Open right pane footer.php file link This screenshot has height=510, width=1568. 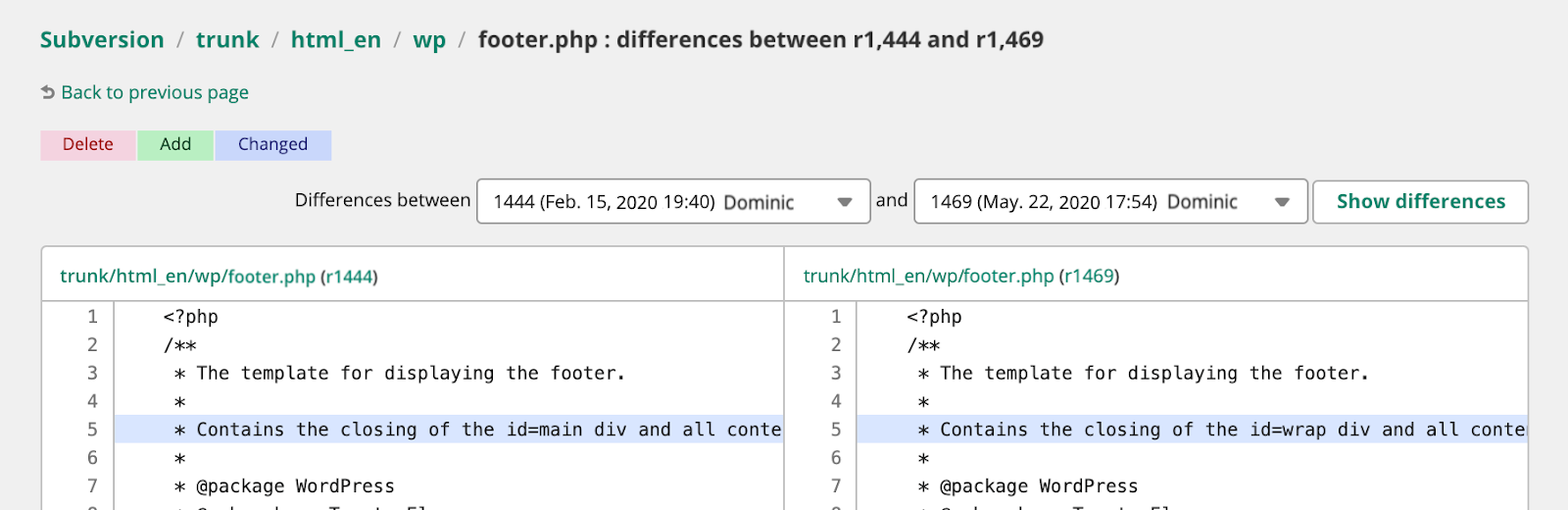coord(928,277)
